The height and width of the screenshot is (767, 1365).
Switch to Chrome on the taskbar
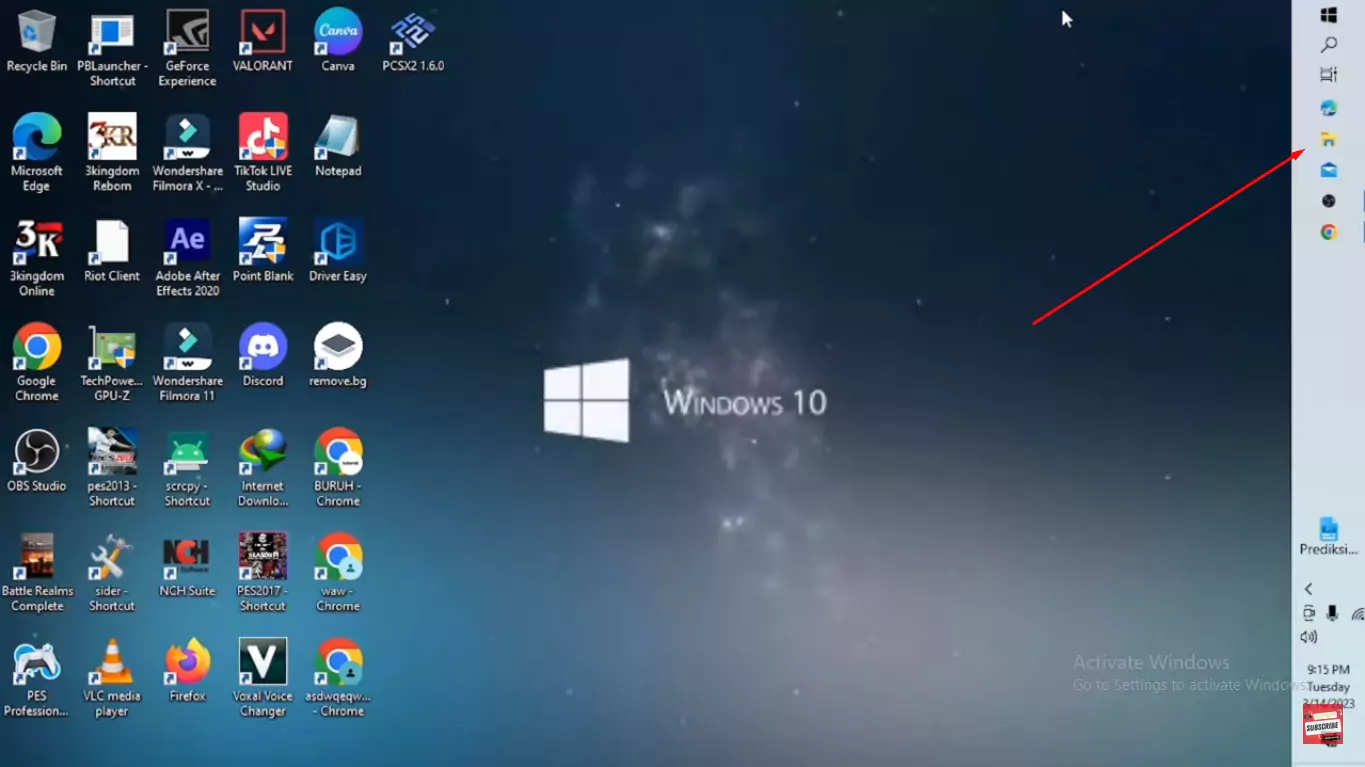(x=1328, y=232)
